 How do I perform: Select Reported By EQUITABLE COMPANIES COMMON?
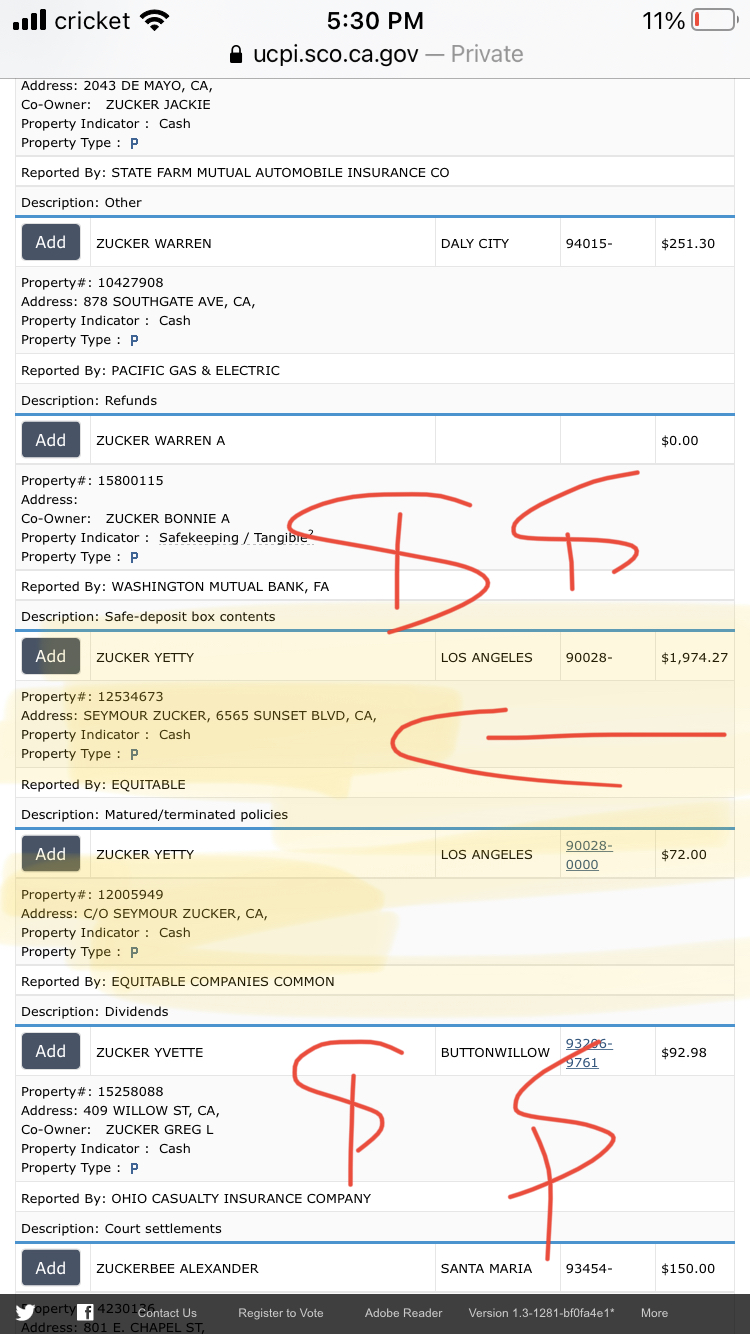[178, 982]
